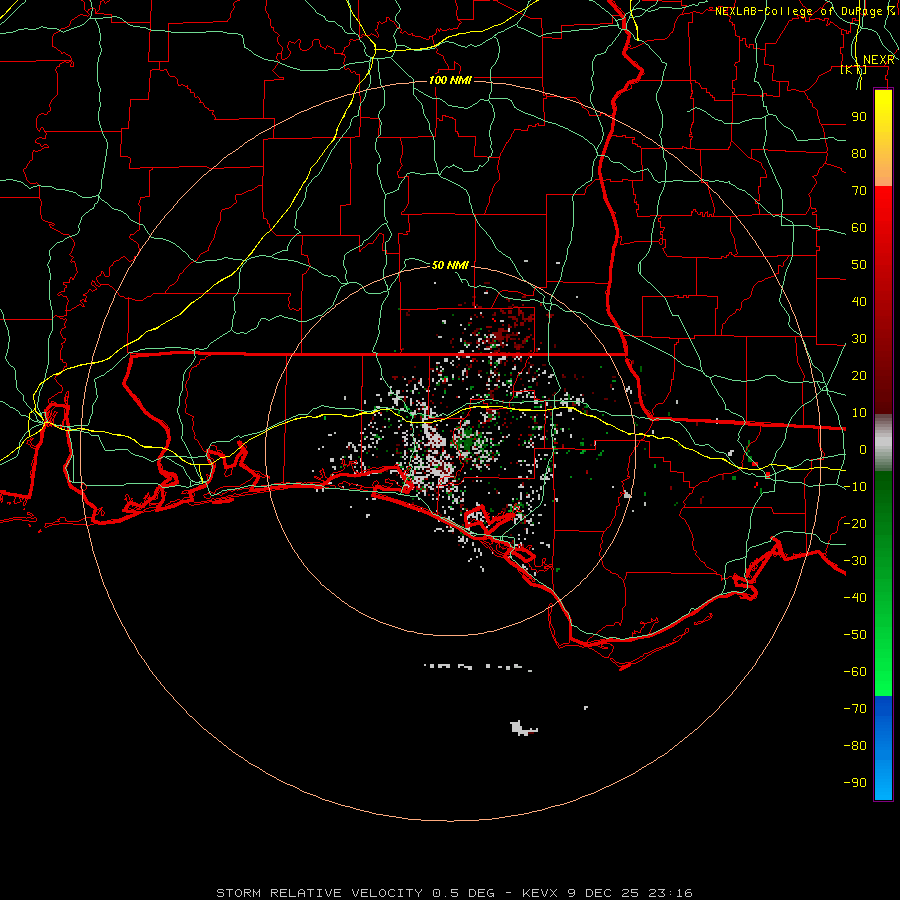Click the 60 value on the velocity scale
The image size is (900, 900).
click(x=859, y=228)
